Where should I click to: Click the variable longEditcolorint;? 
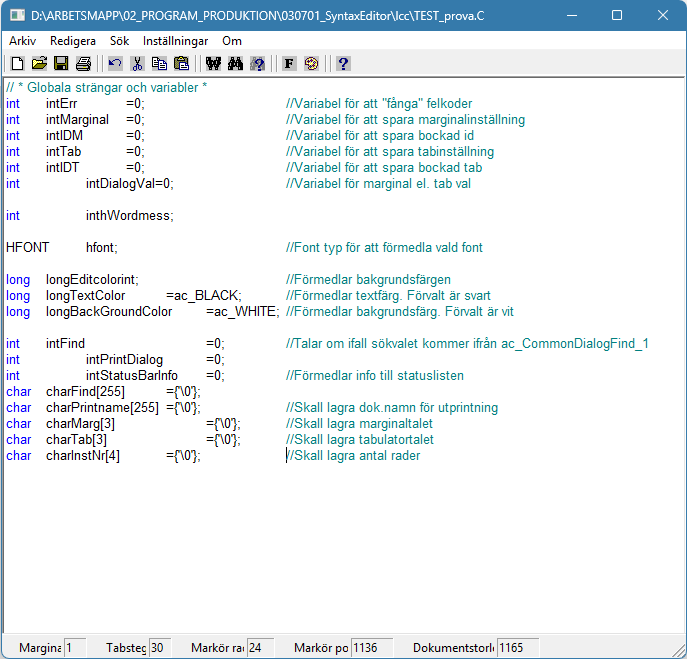(92, 280)
